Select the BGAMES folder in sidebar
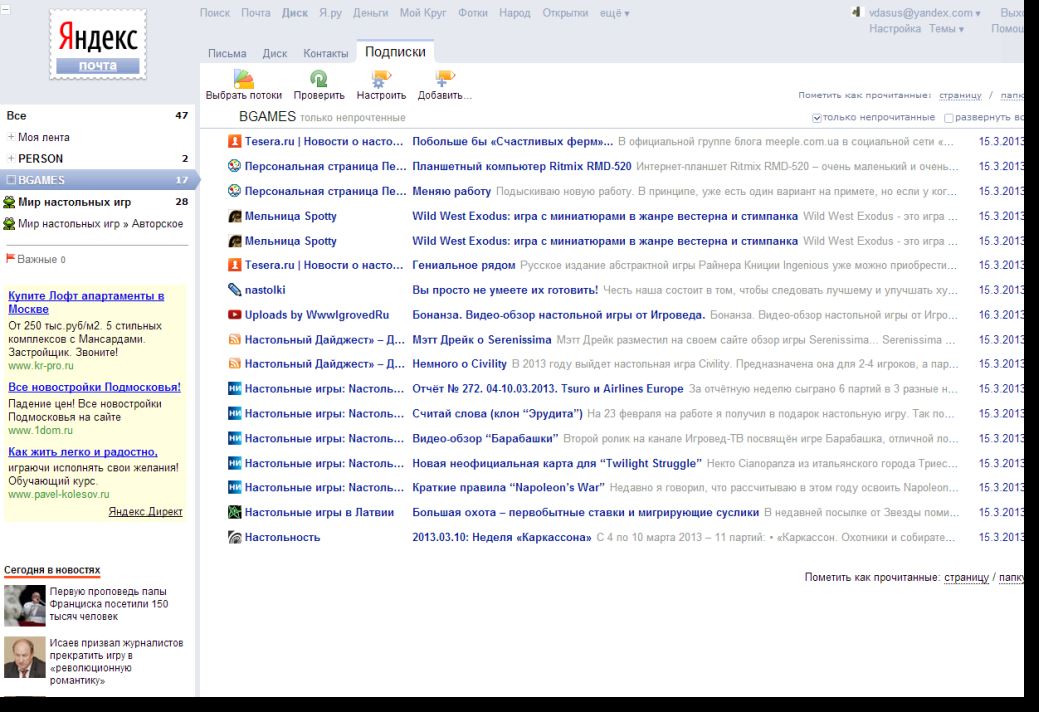The width and height of the screenshot is (1039, 712). click(x=97, y=180)
